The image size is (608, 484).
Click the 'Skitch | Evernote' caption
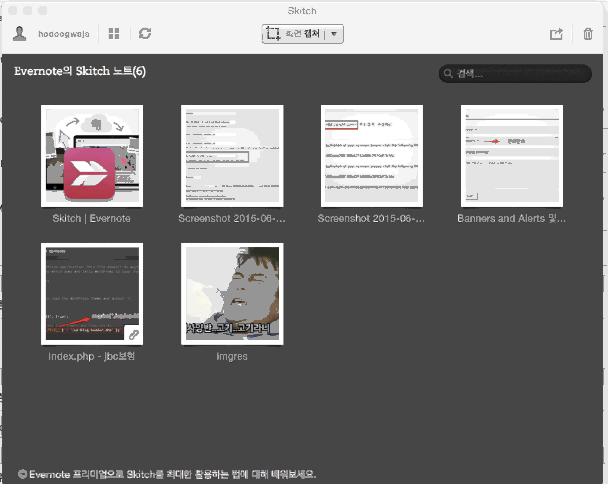click(92, 218)
